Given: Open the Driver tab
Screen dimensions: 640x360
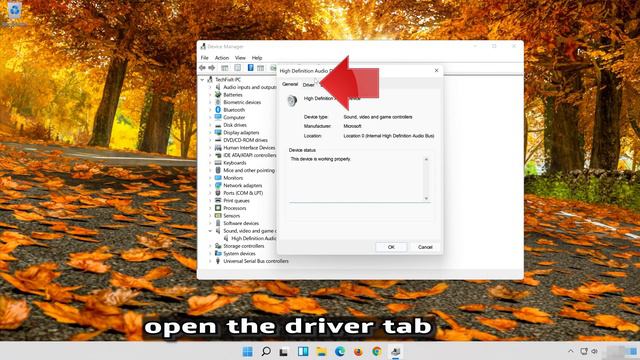Looking at the screenshot, I should pos(309,85).
